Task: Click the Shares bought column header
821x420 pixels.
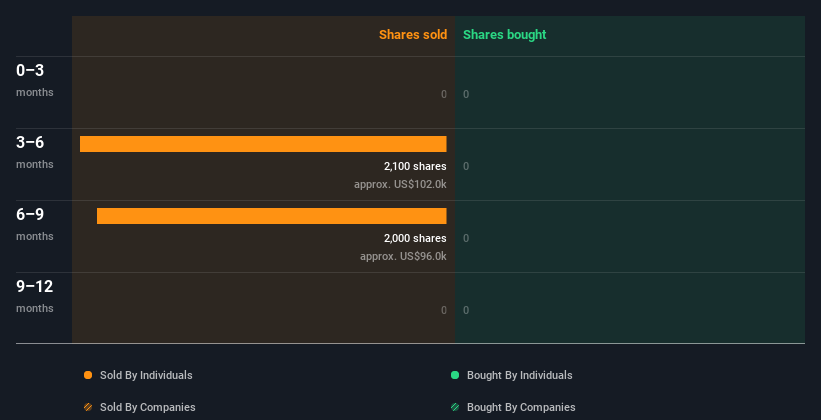Action: [x=505, y=35]
